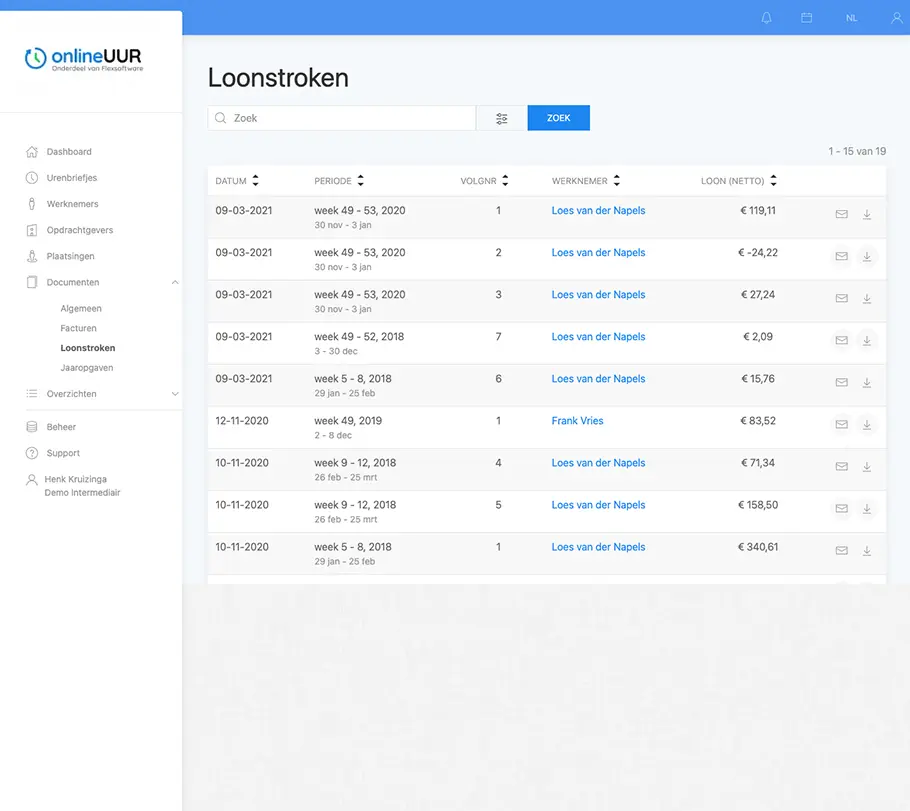This screenshot has width=910, height=811.
Task: Open Loes van der Napels on € 27,24 row
Action: (598, 295)
